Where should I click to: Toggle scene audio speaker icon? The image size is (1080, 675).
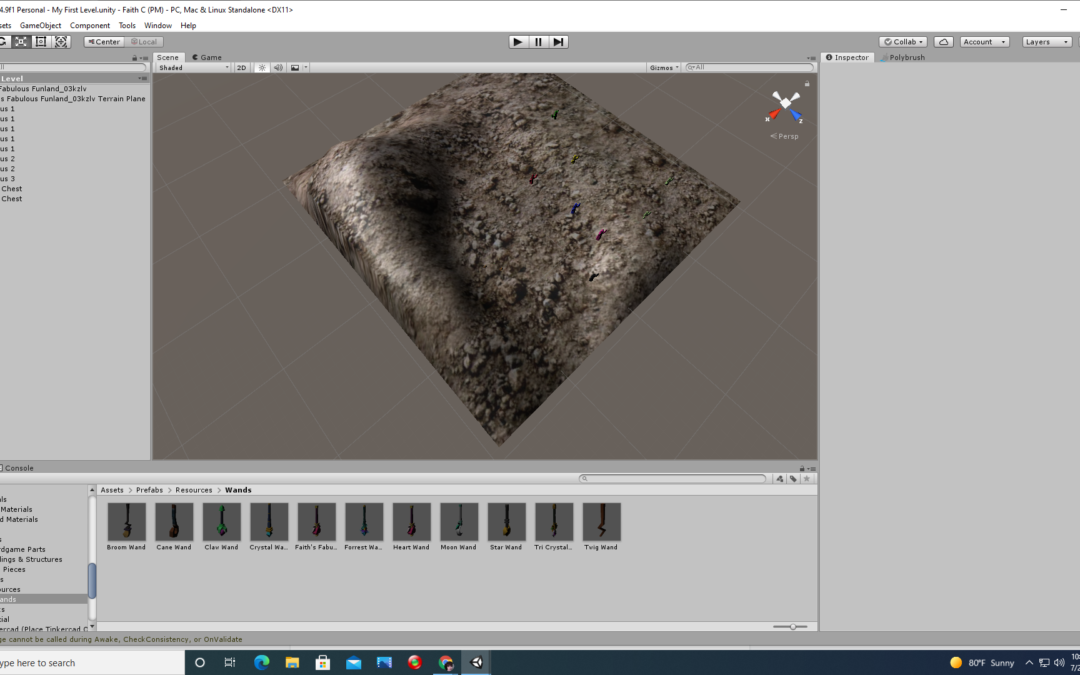point(278,68)
